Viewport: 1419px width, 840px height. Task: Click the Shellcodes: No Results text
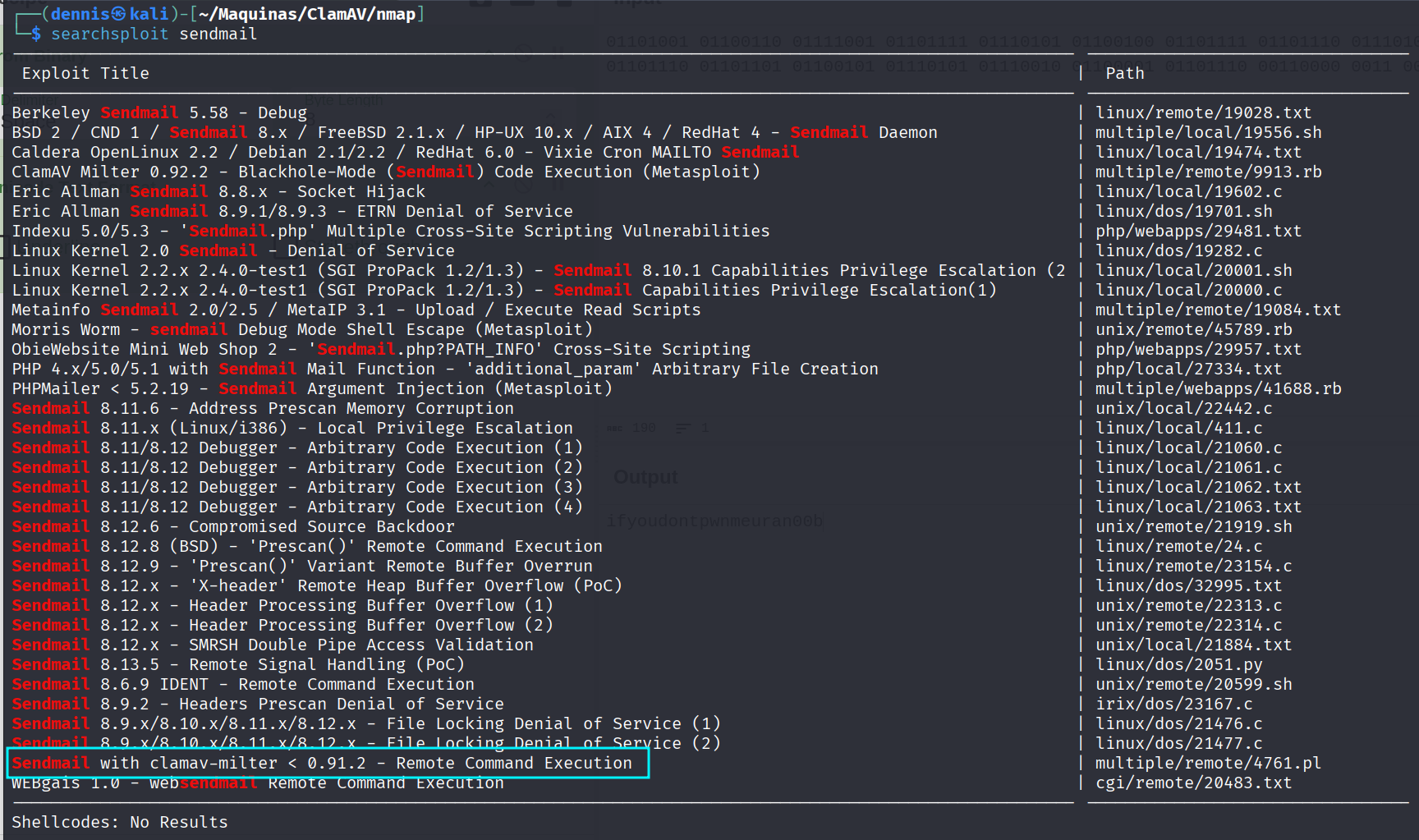click(x=120, y=822)
